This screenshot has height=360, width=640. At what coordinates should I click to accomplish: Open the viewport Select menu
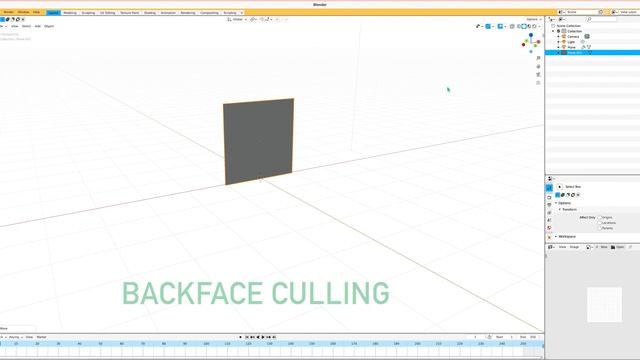(x=26, y=26)
